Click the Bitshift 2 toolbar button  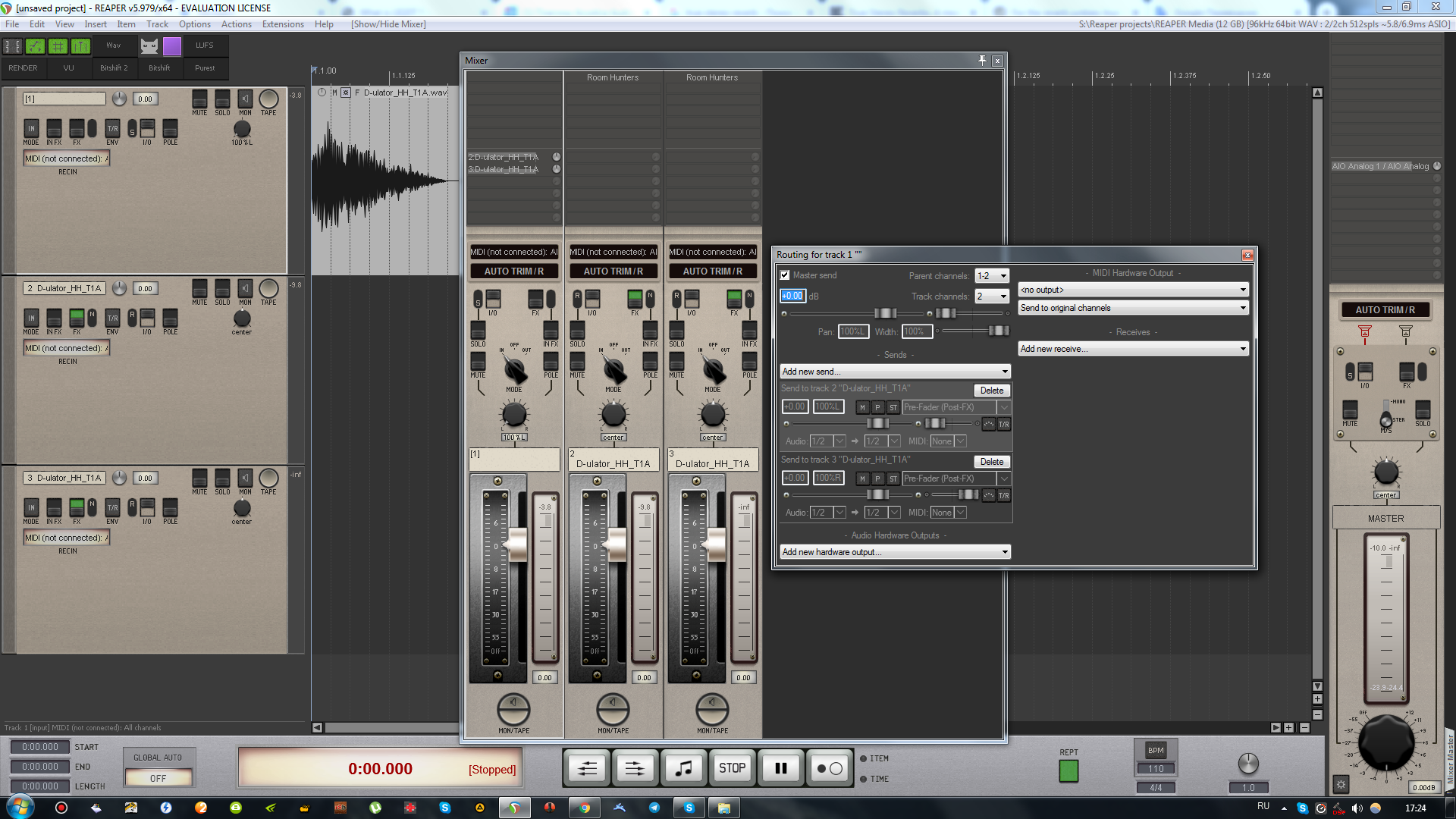[114, 68]
